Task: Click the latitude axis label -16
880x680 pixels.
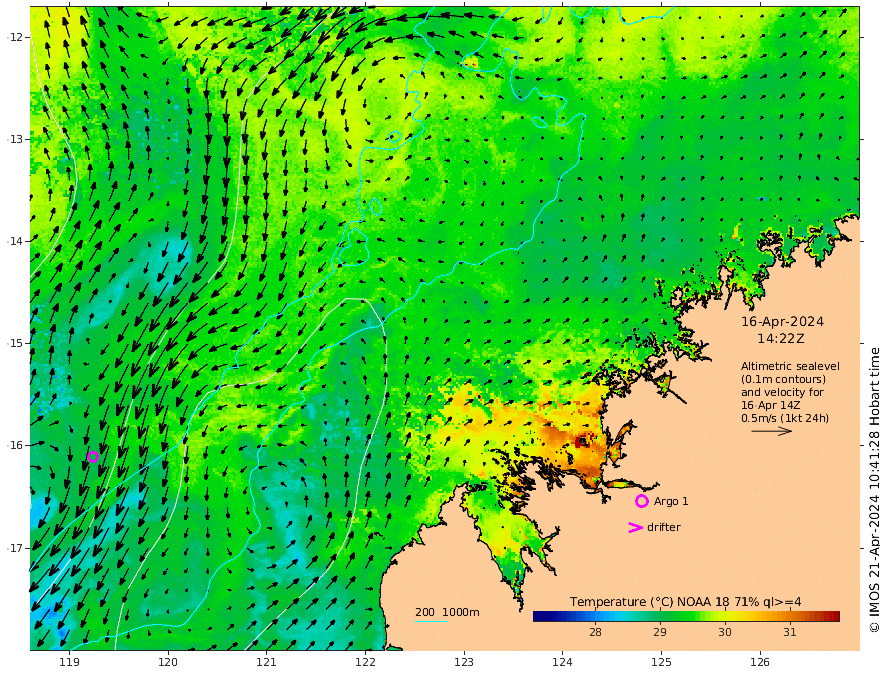Action: pyautogui.click(x=15, y=445)
